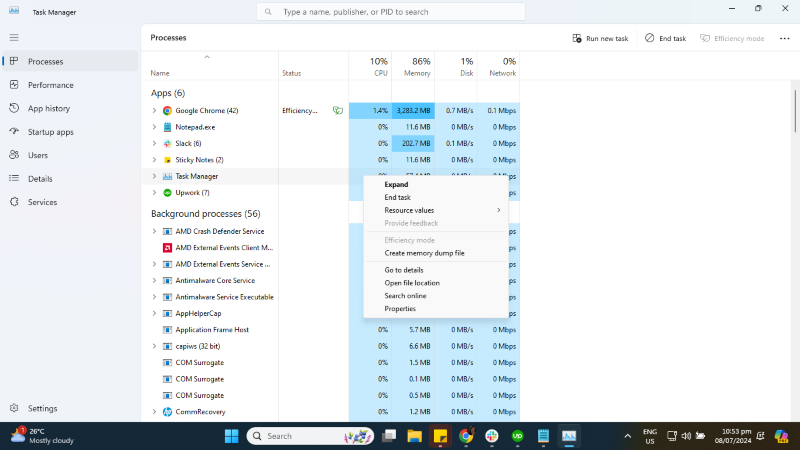
Task: Open the Performance page icon
Action: pos(14,85)
